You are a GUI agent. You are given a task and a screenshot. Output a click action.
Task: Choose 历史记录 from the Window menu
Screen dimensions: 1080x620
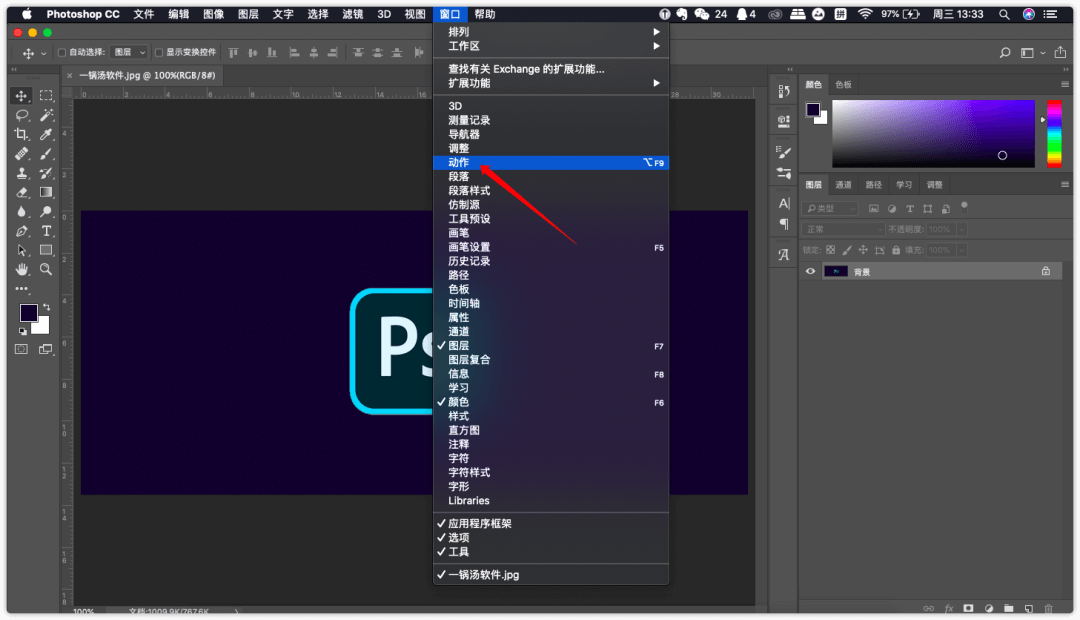tap(550, 261)
